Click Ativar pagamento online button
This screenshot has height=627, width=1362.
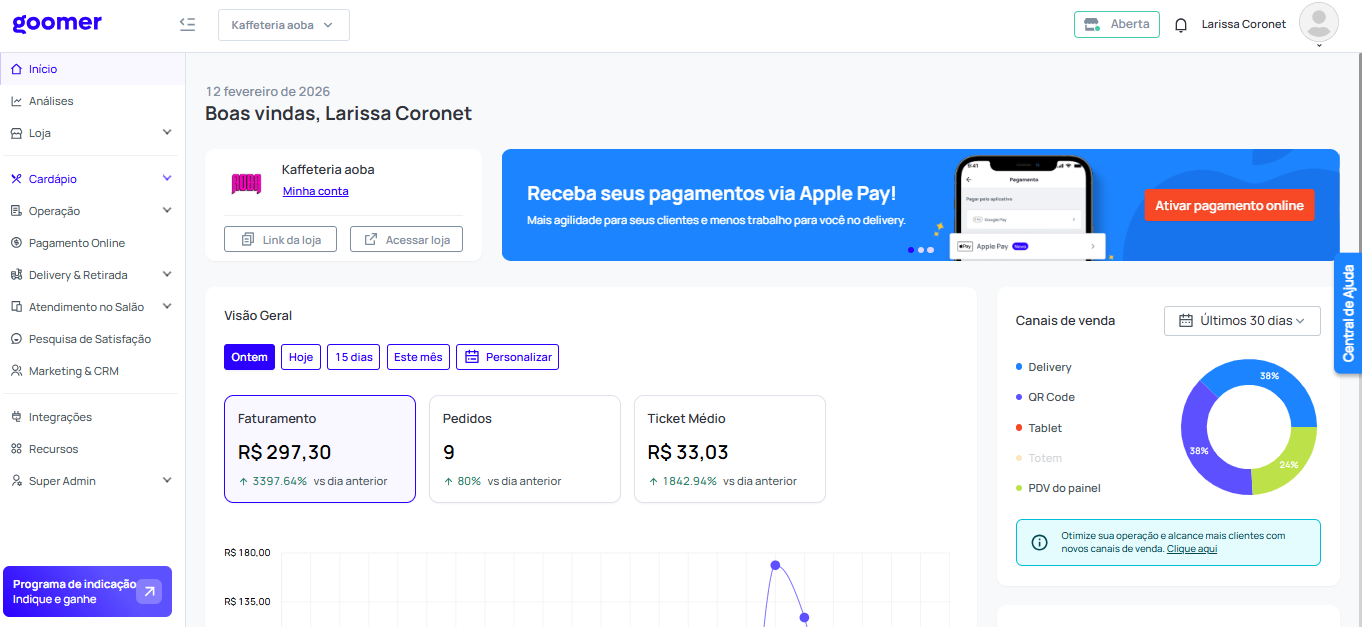[1229, 206]
